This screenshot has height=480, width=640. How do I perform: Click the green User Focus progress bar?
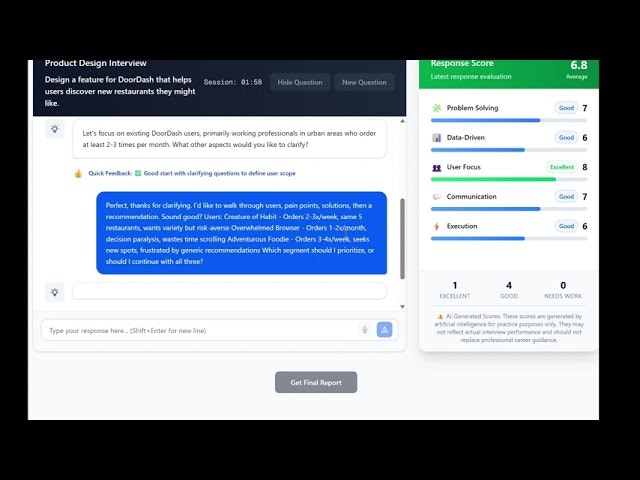tap(509, 179)
